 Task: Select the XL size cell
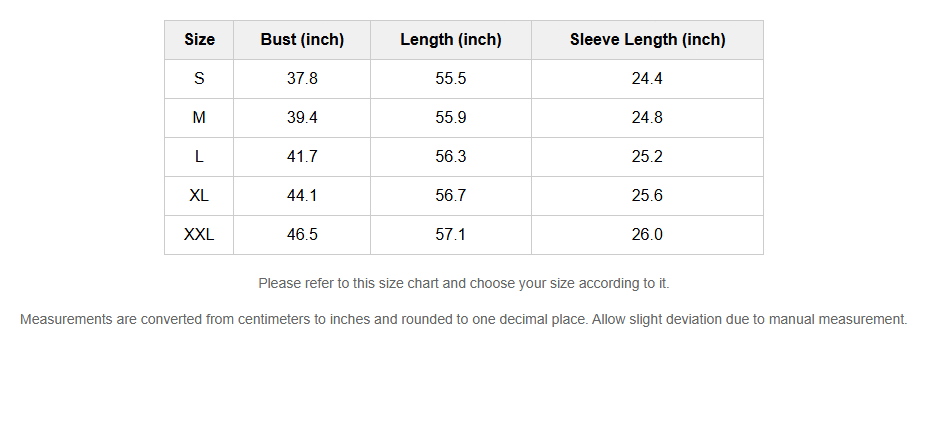[199, 196]
